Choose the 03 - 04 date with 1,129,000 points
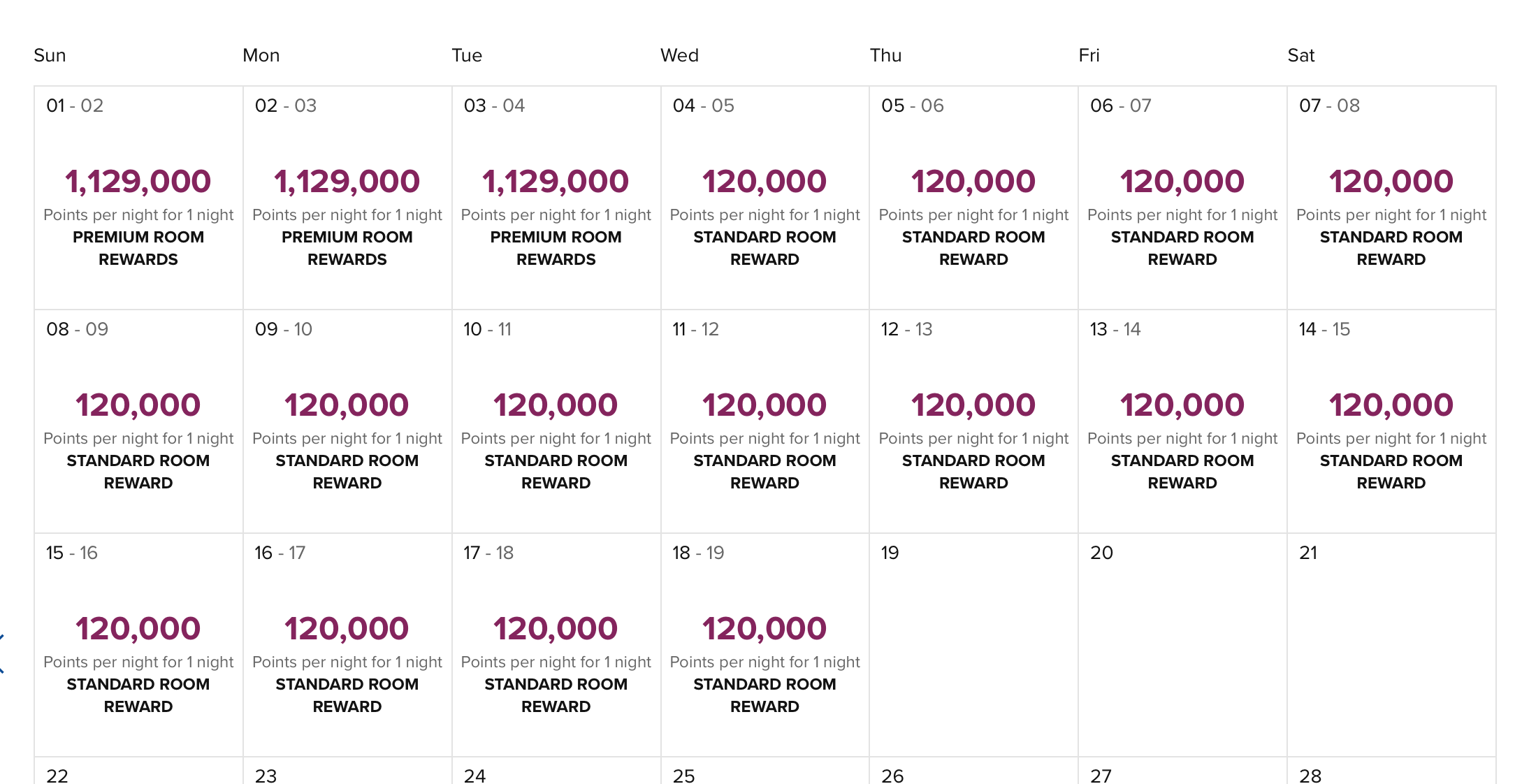Image resolution: width=1515 pixels, height=784 pixels. tap(556, 198)
